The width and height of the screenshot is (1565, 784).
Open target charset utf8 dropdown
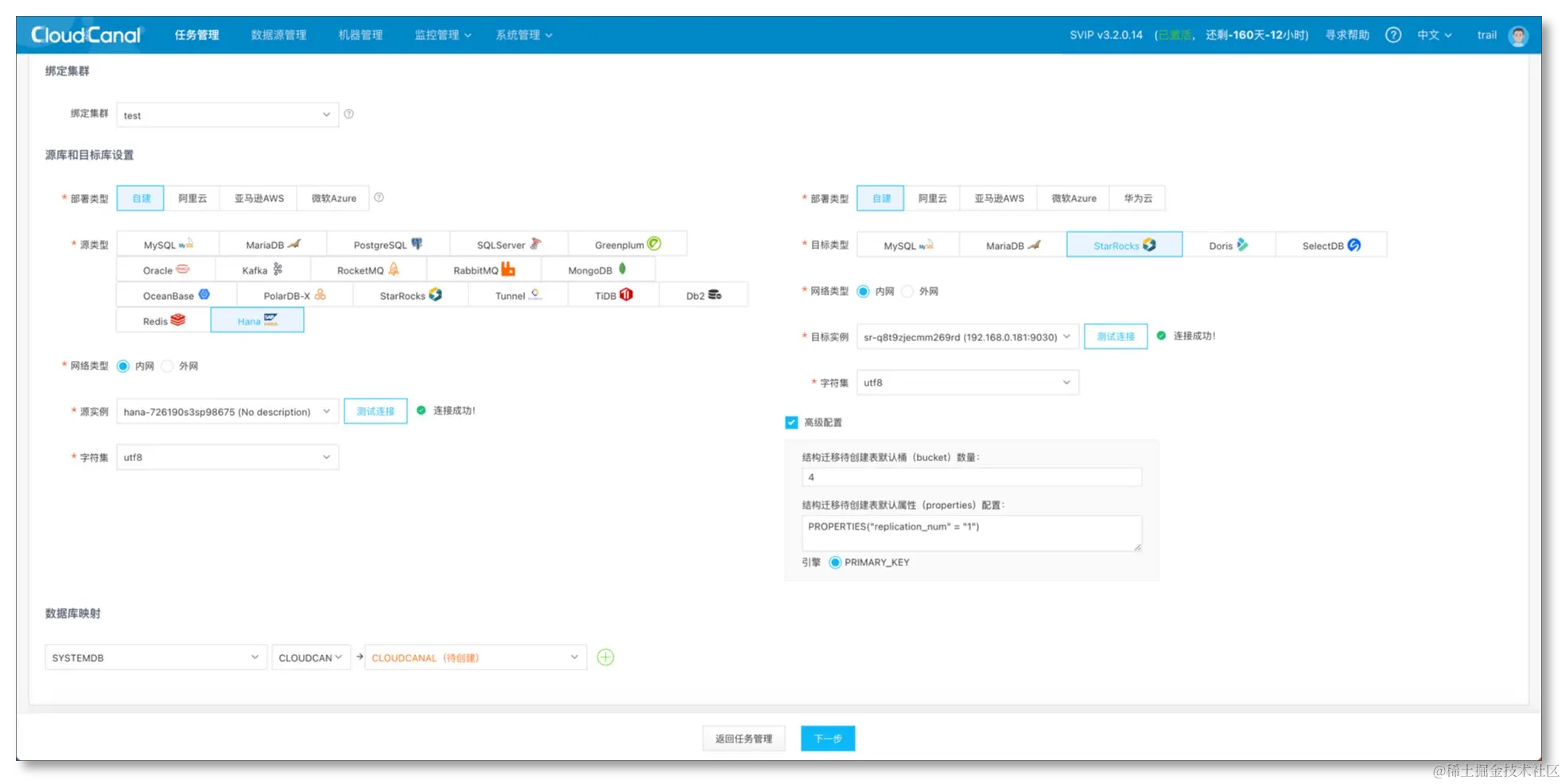click(x=968, y=382)
